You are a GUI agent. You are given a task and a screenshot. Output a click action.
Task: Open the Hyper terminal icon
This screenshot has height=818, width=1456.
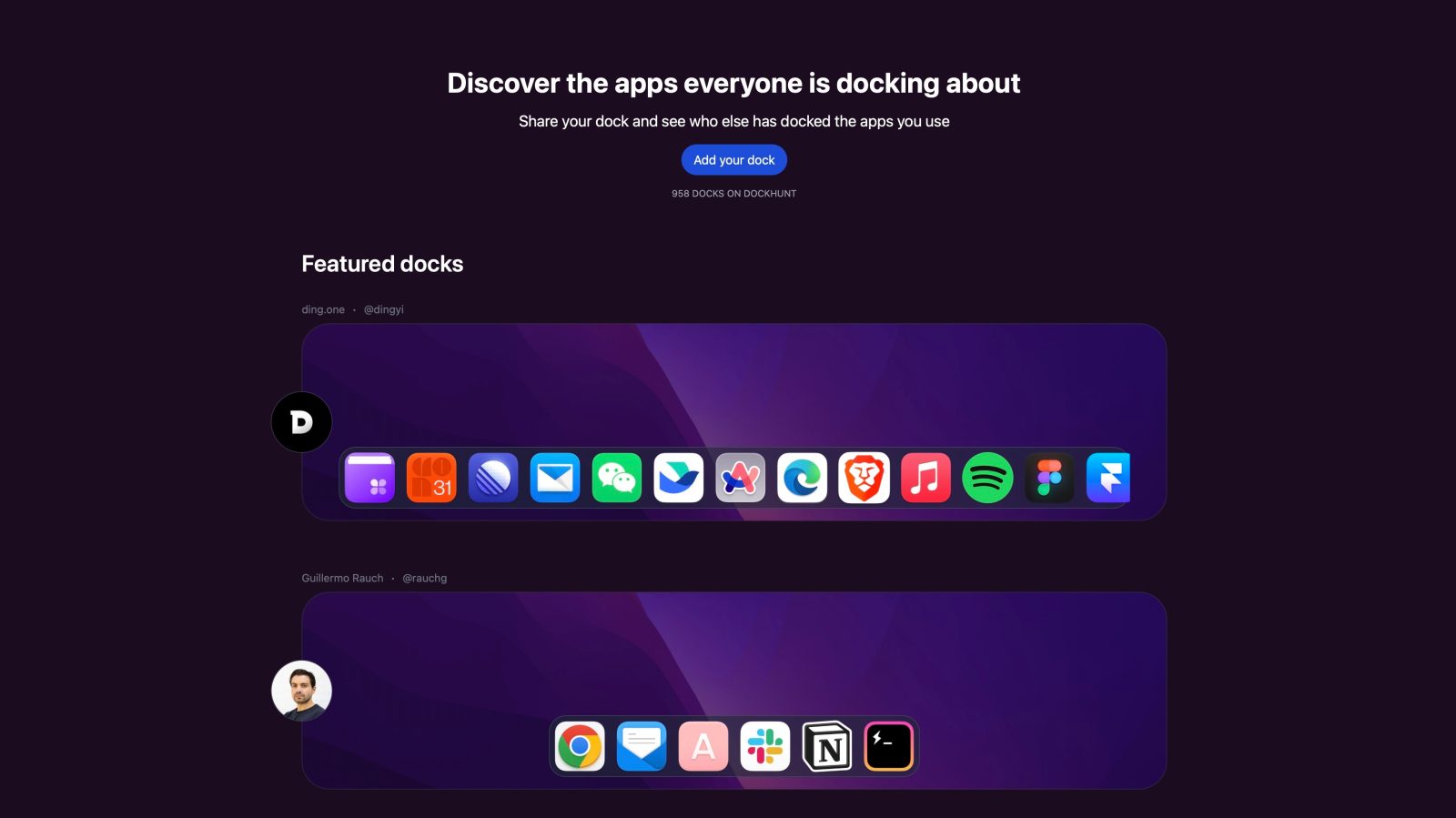point(888,747)
